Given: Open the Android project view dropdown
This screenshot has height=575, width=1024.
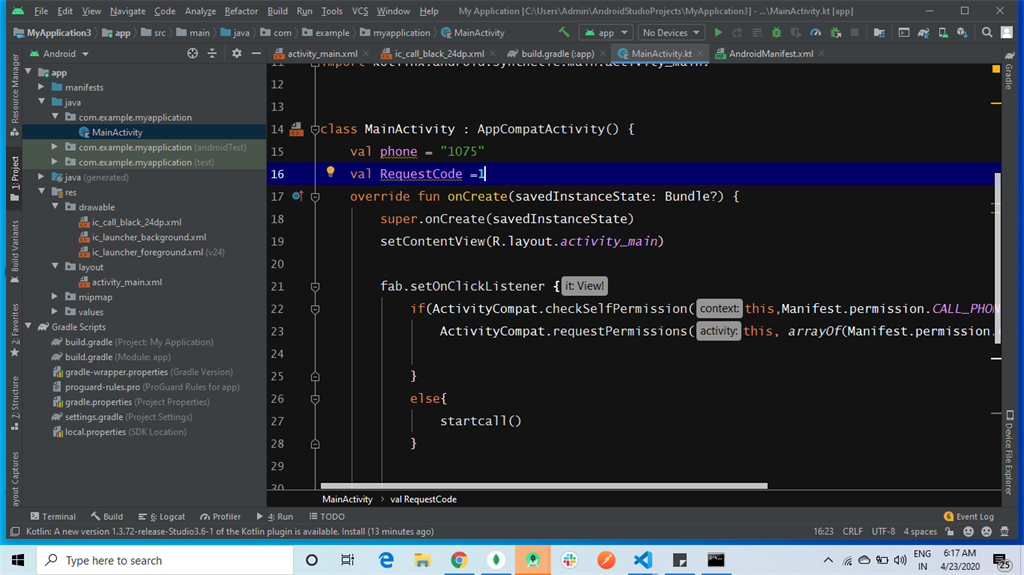Looking at the screenshot, I should coord(59,54).
